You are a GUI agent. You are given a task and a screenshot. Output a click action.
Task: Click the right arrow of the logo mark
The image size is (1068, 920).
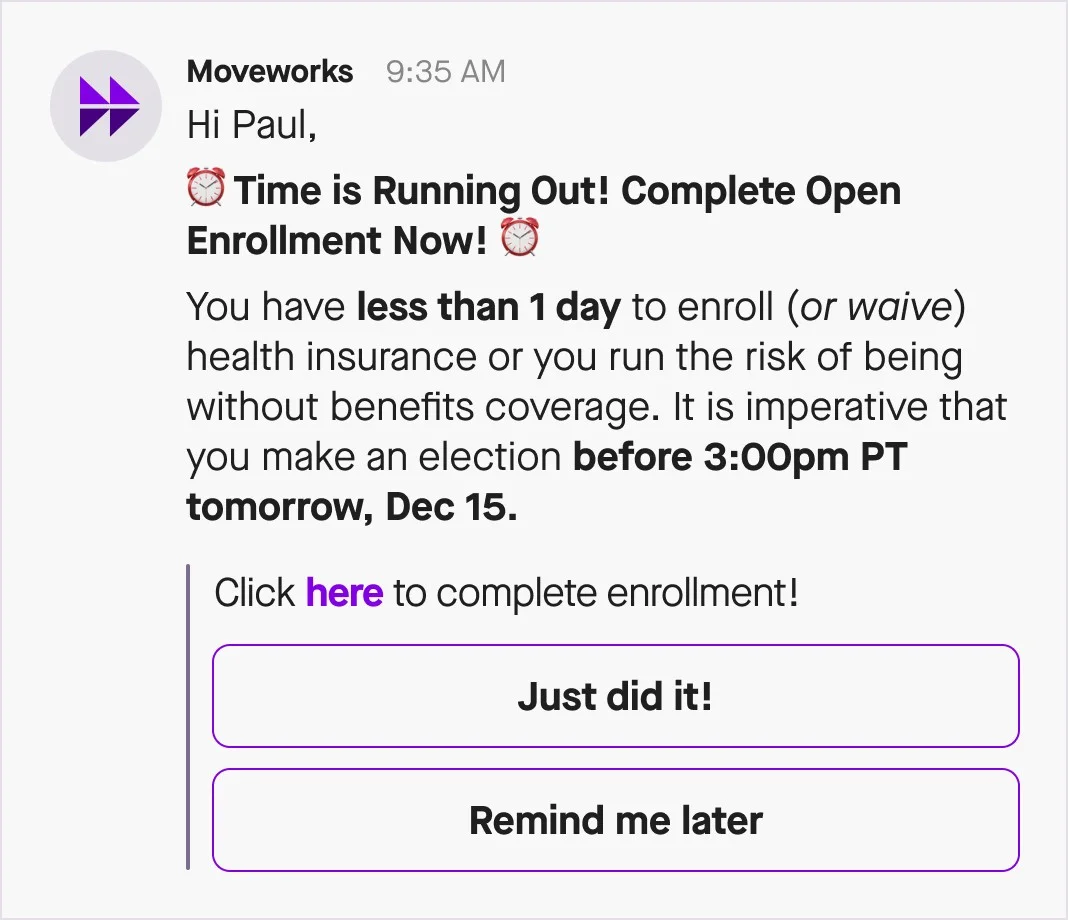pos(122,105)
